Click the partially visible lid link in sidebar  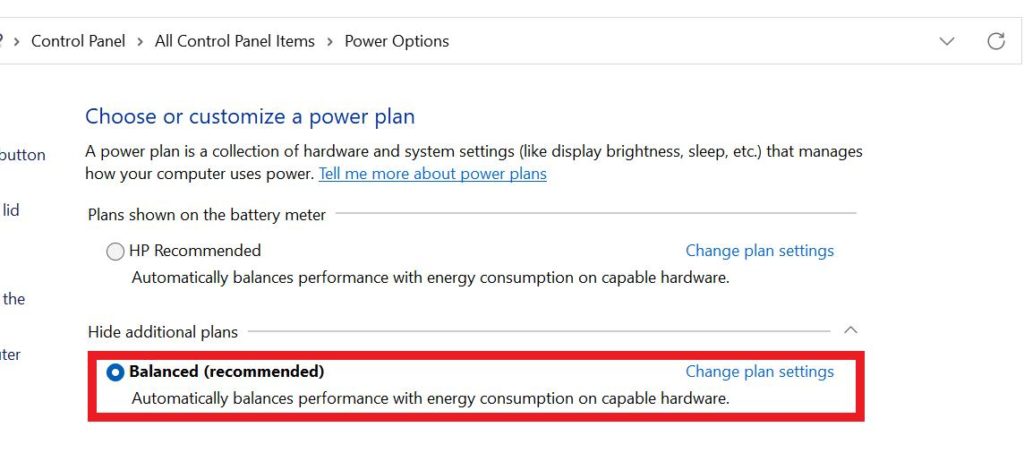click(11, 210)
